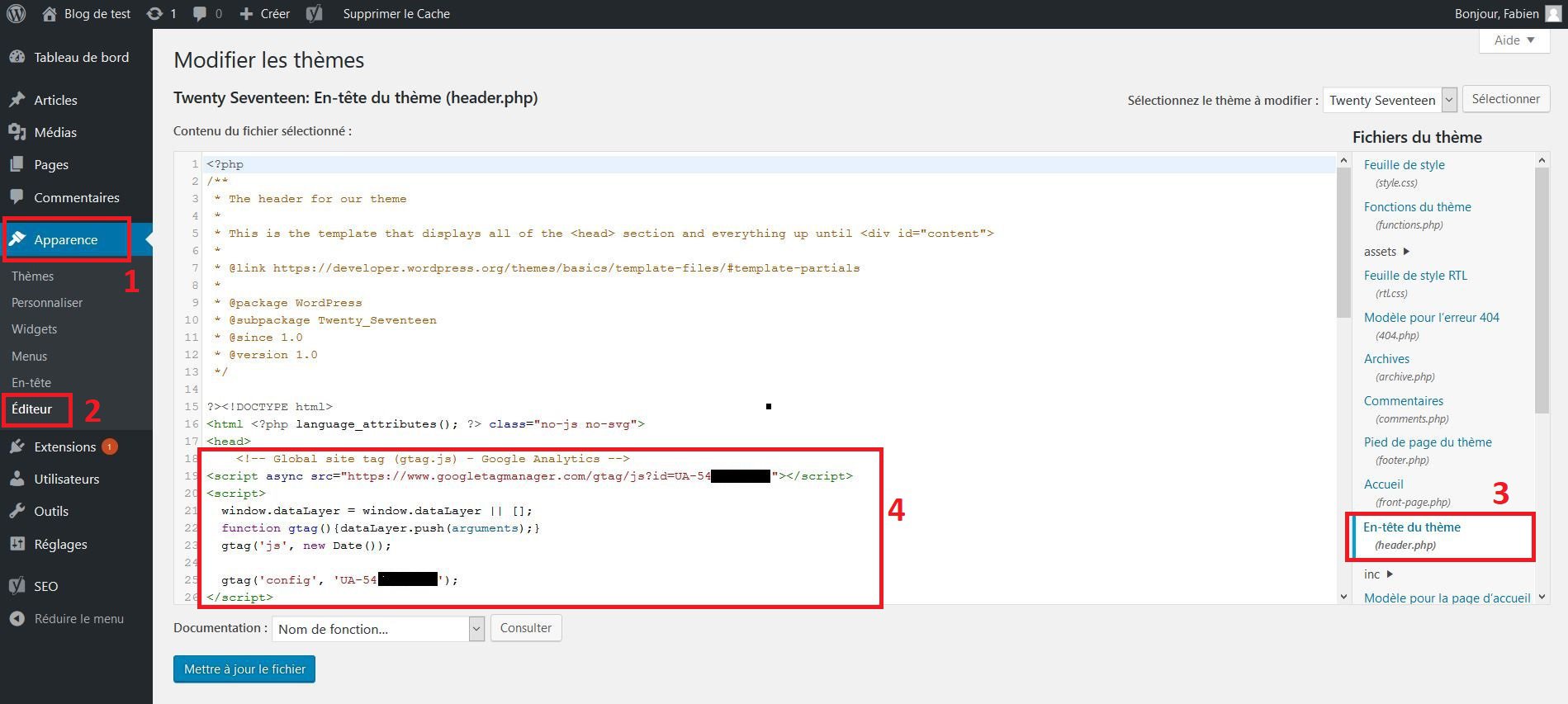This screenshot has height=704, width=1568.
Task: Open Fonctions du thème file link
Action: tap(1418, 207)
